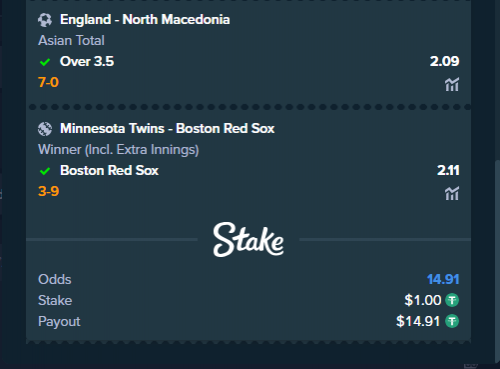Click the soccer ball icon beside England match
The width and height of the screenshot is (500, 369).
pos(45,20)
